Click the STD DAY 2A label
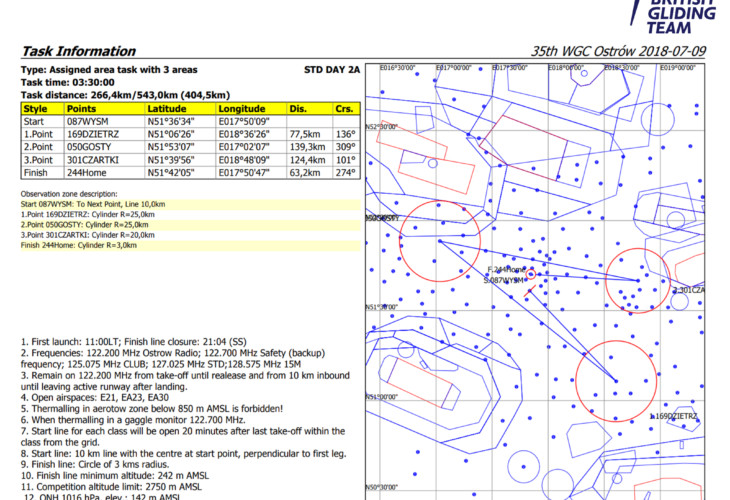Screen dimensions: 730x500 tap(332, 70)
